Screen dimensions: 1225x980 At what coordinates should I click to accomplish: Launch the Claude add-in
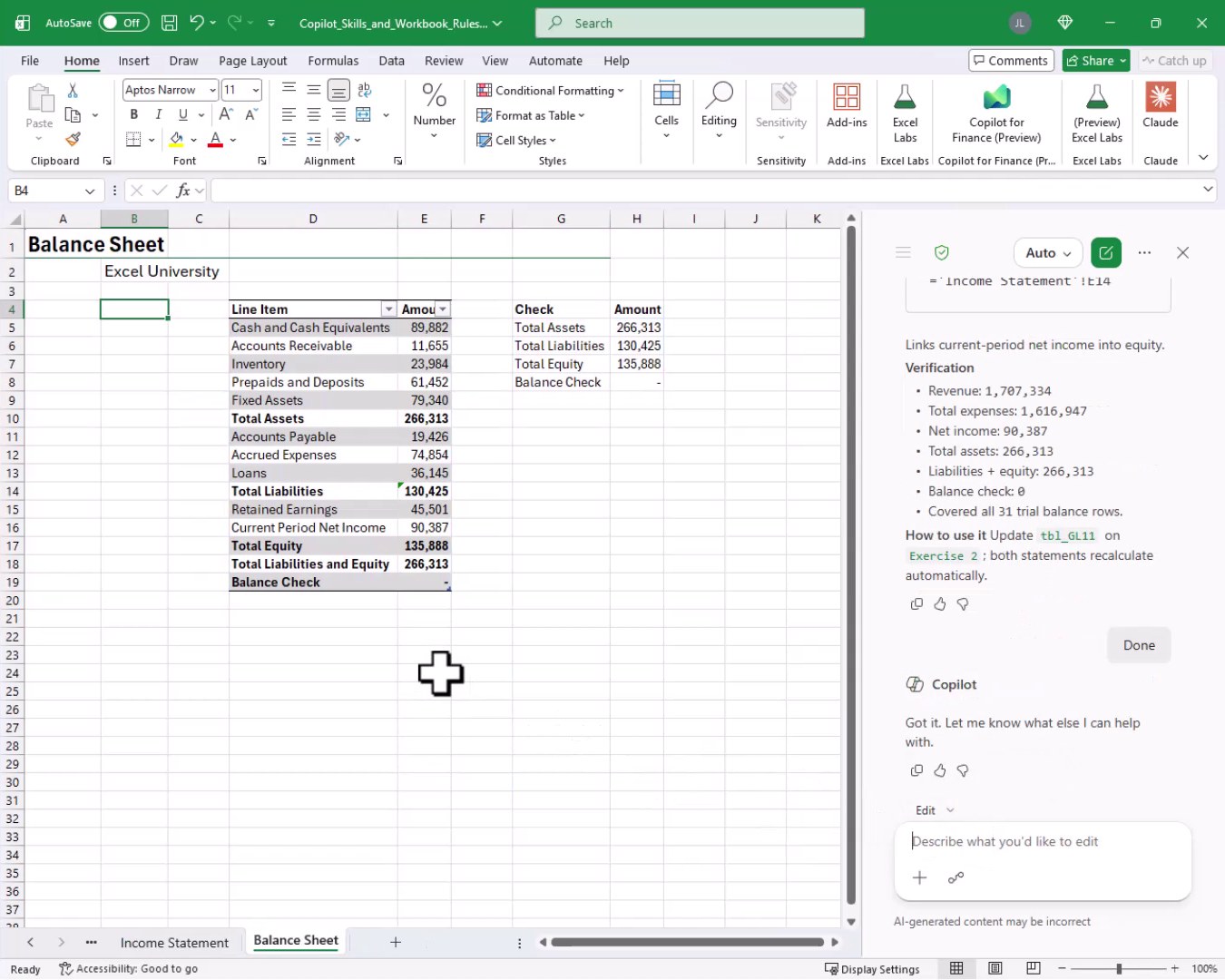[x=1160, y=105]
